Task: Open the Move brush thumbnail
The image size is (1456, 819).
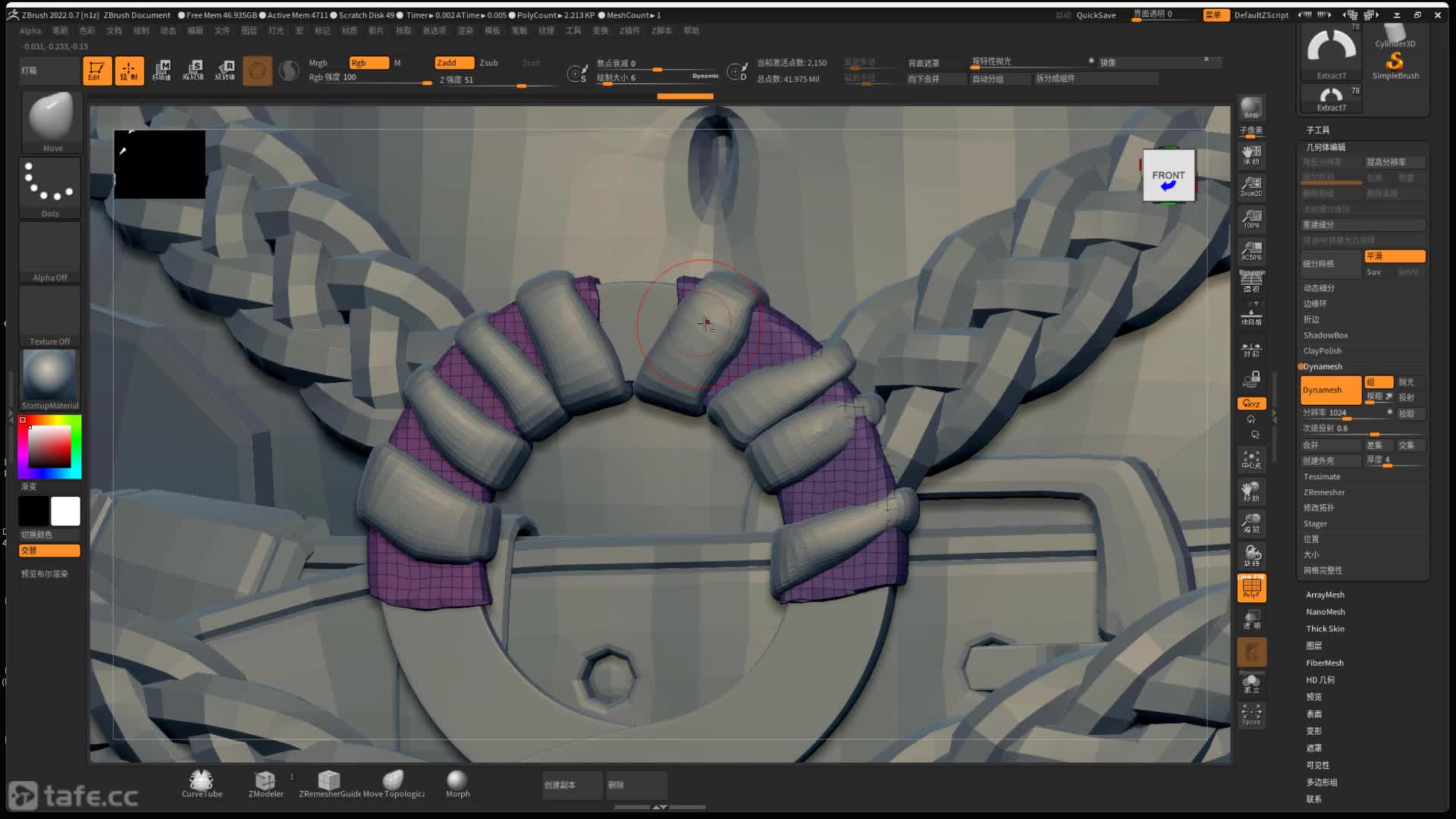Action: [x=51, y=121]
